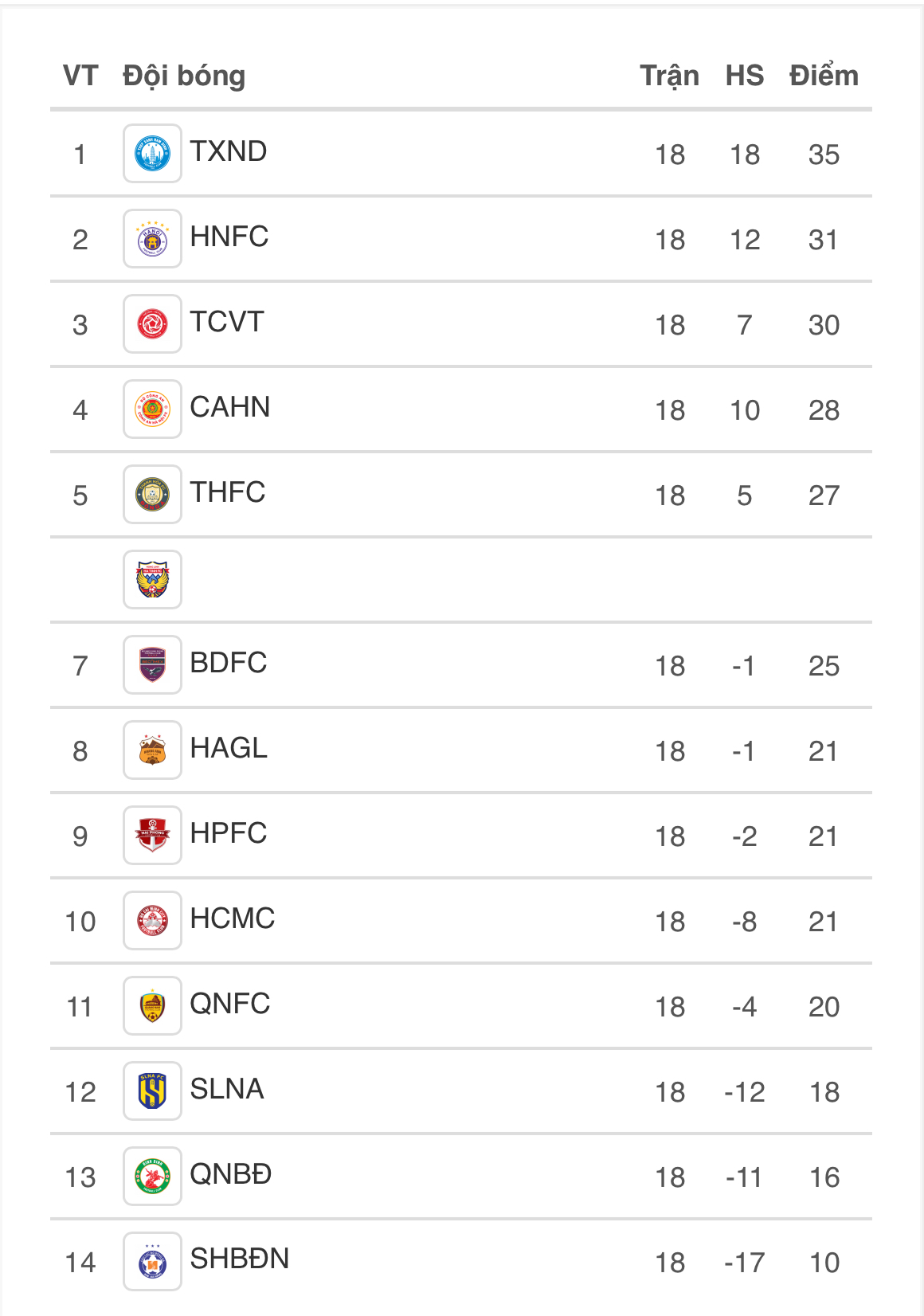Click the CAHN club badge
Image resolution: width=924 pixels, height=1316 pixels.
[x=152, y=409]
